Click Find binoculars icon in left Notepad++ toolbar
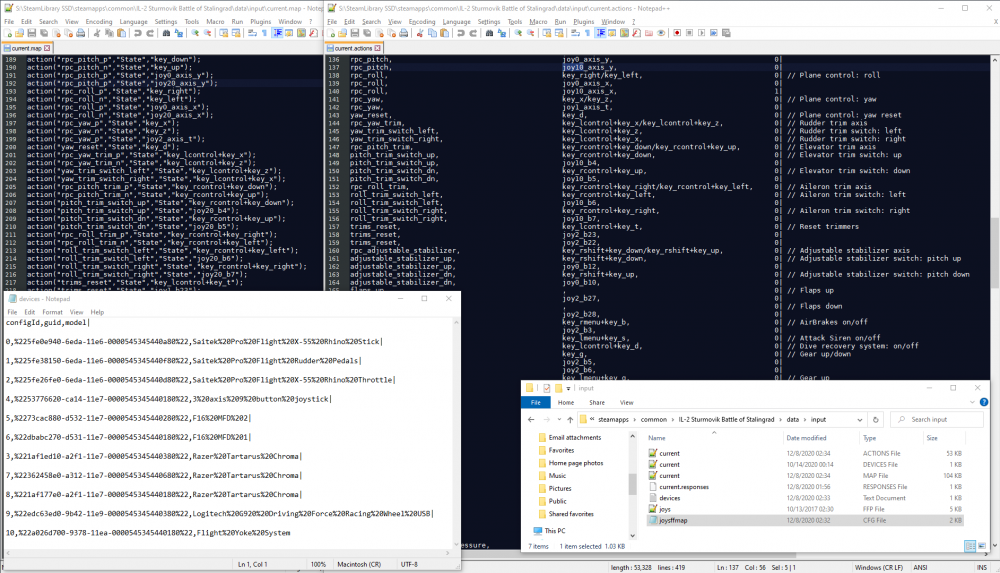Image resolution: width=1000 pixels, height=573 pixels. 167,32
